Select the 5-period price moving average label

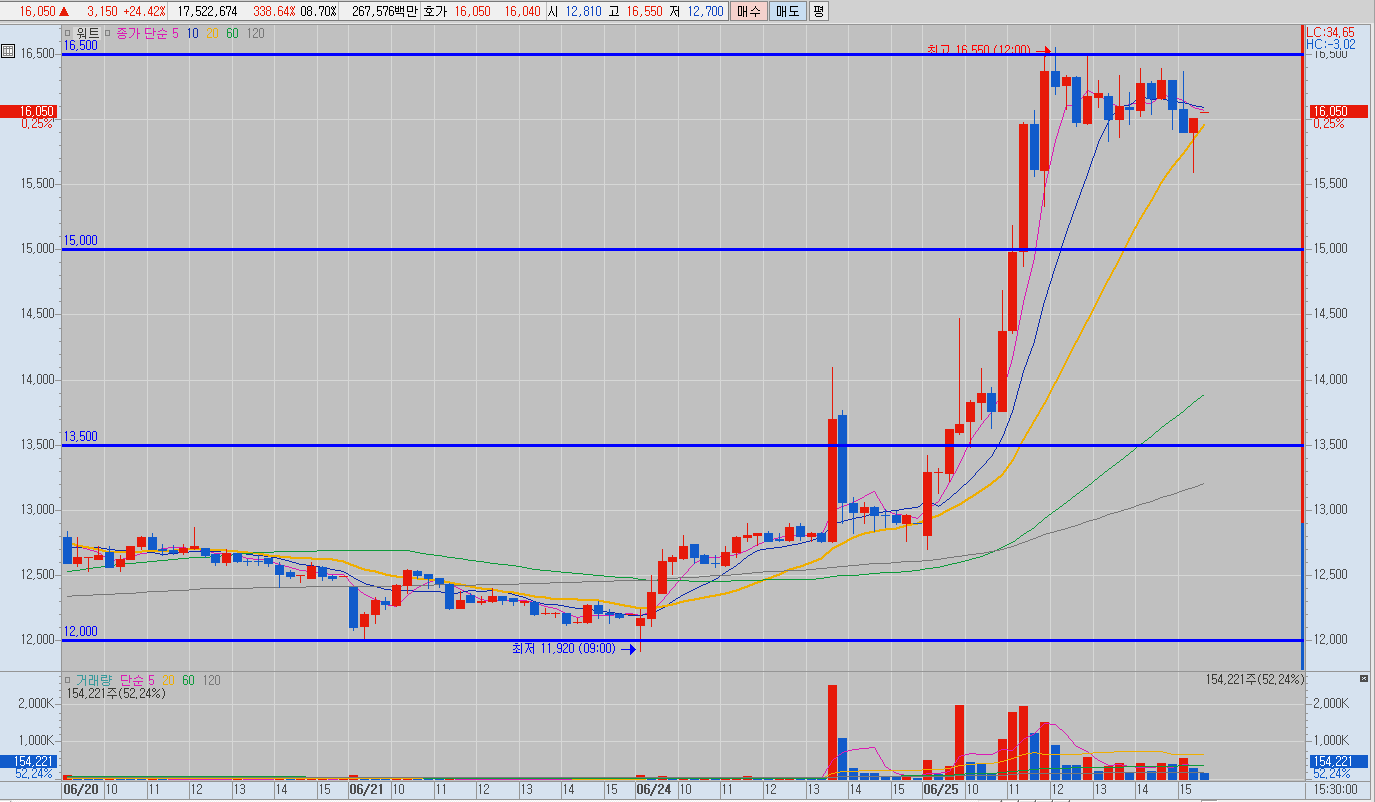click(175, 33)
